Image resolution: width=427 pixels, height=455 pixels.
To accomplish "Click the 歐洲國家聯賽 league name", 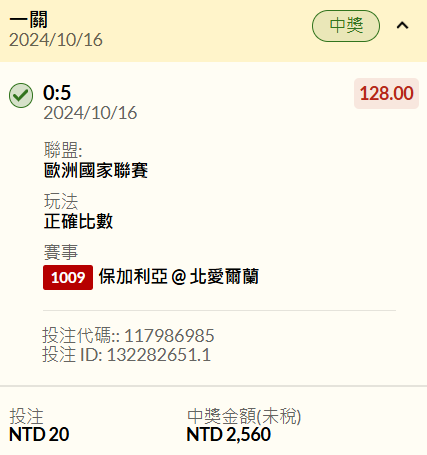I will (96, 170).
